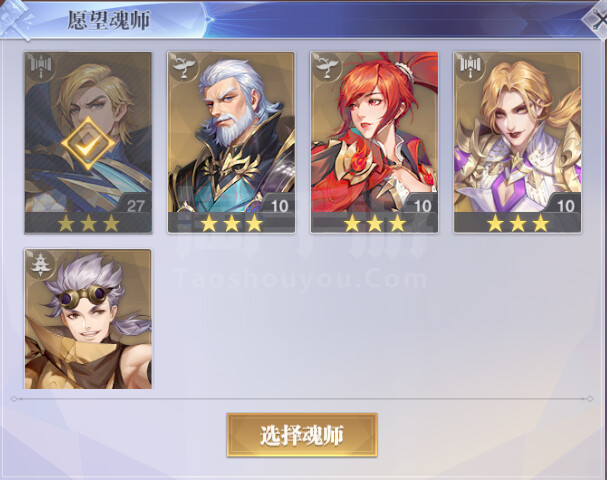Click the star row beneath the red-haired woman

click(x=375, y=223)
